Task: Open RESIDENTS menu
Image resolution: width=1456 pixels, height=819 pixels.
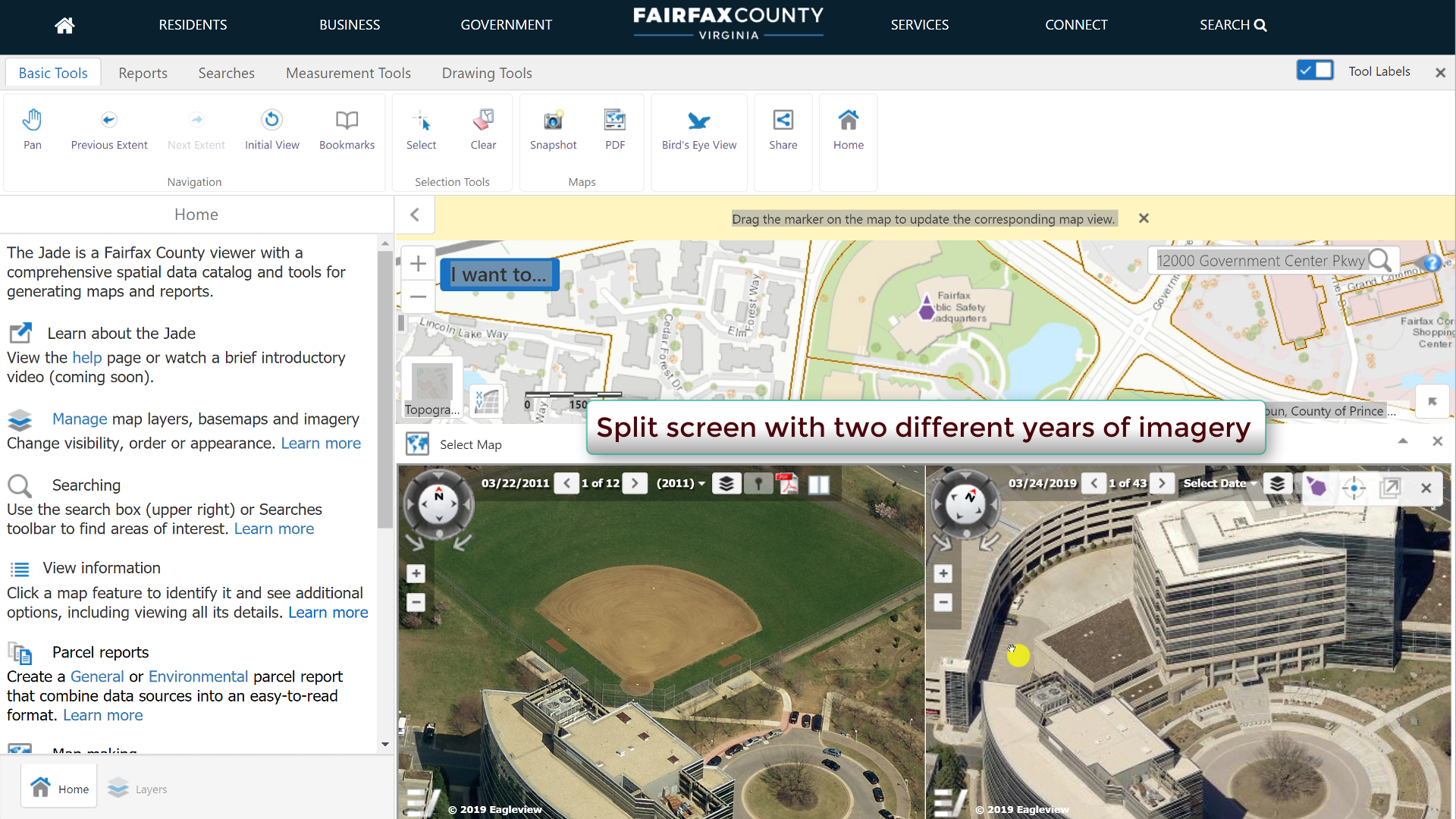Action: [193, 25]
